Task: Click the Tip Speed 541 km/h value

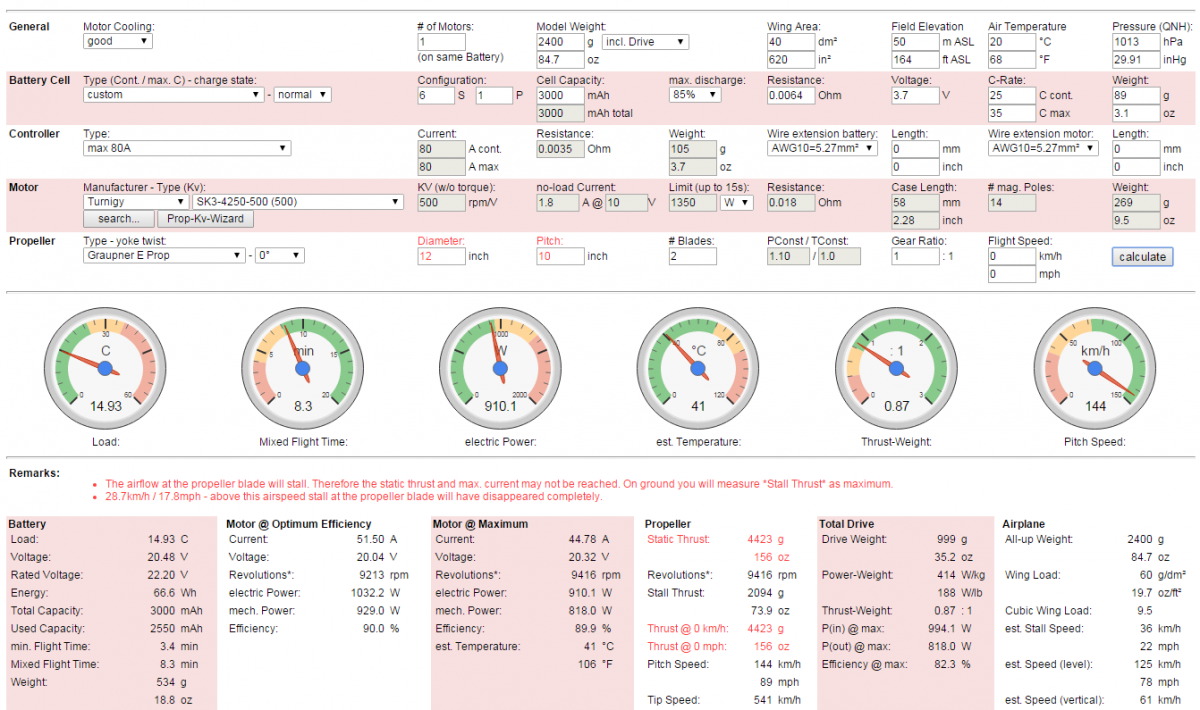Action: point(778,700)
